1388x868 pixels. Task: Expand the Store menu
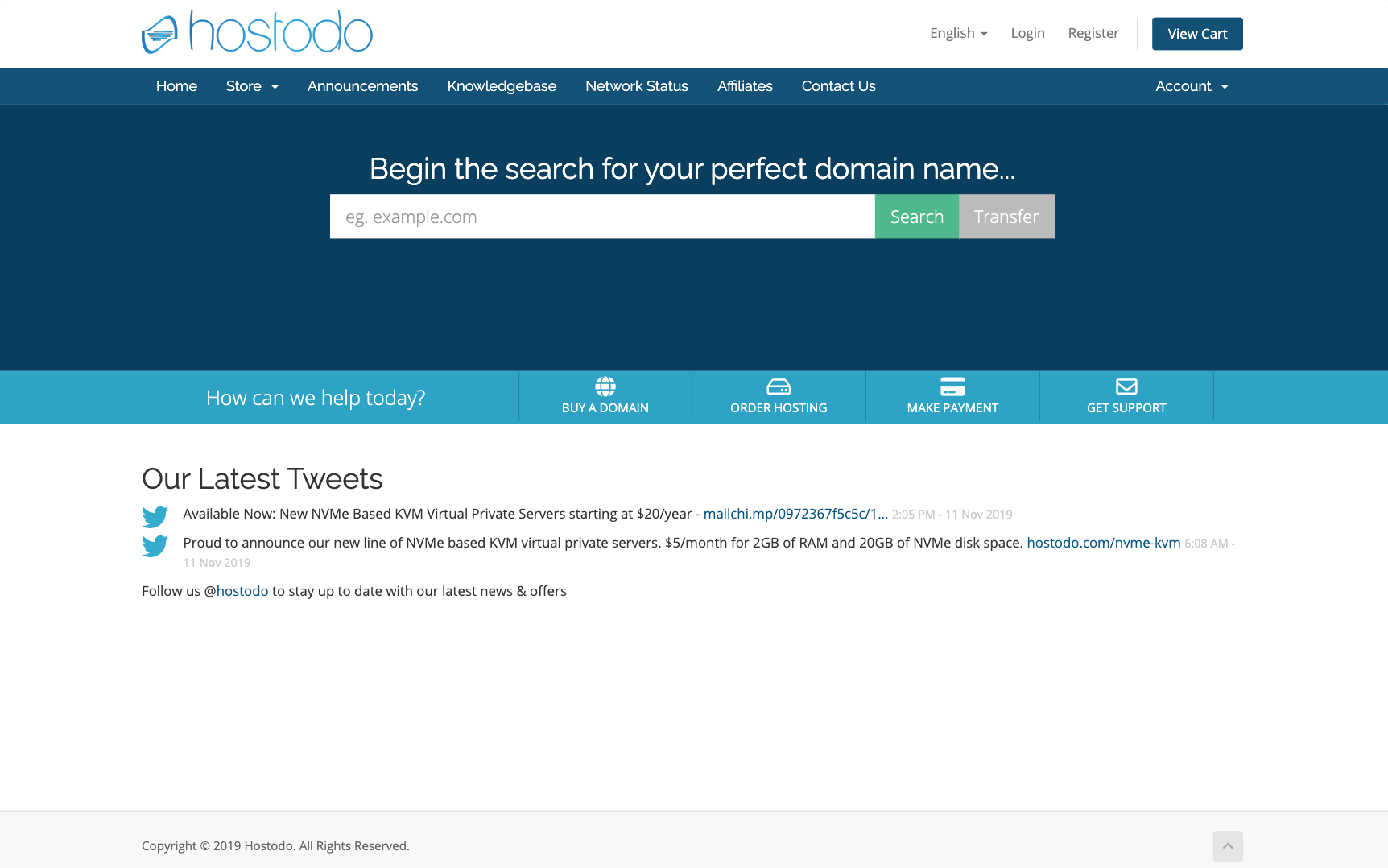(252, 86)
